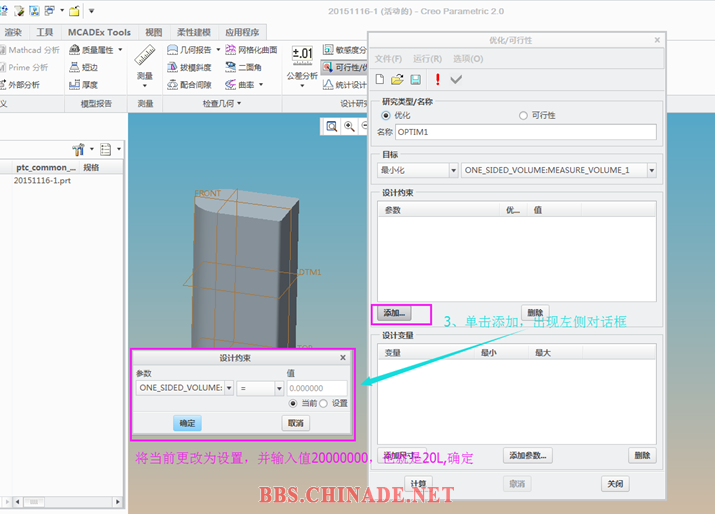The image size is (715, 514).
Task: Select the Feasibility (可行性) radio button
Action: [x=523, y=115]
